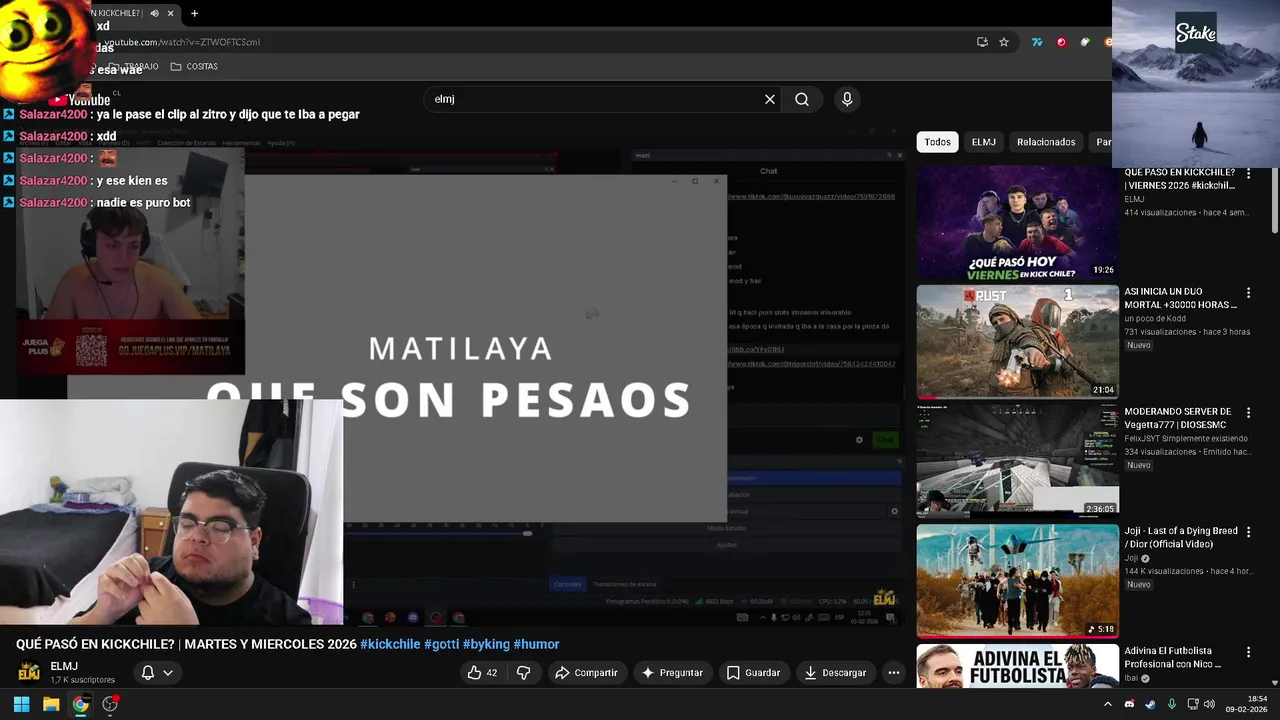Open the Vegetta777 server moderation thumbnail
The image size is (1280, 720).
coord(1017,461)
